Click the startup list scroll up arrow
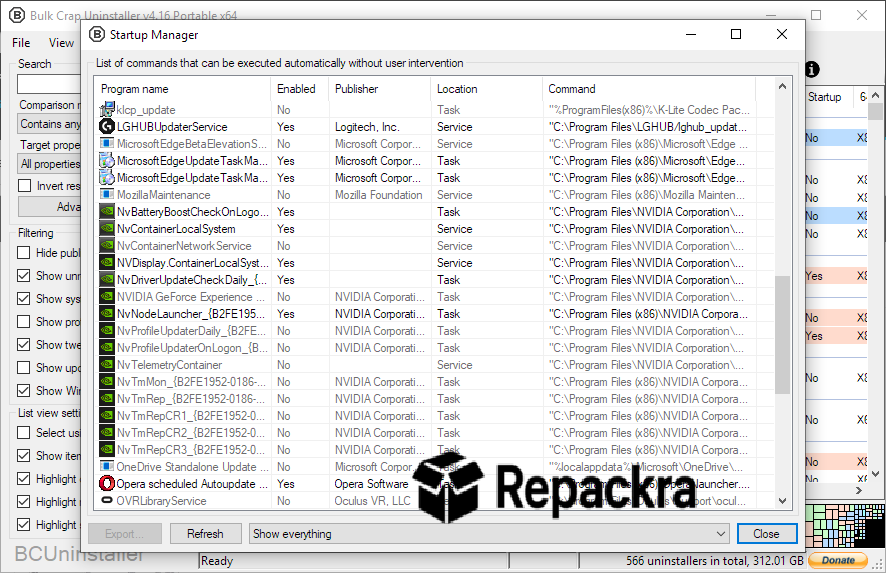Viewport: 886px width, 573px height. coord(782,86)
